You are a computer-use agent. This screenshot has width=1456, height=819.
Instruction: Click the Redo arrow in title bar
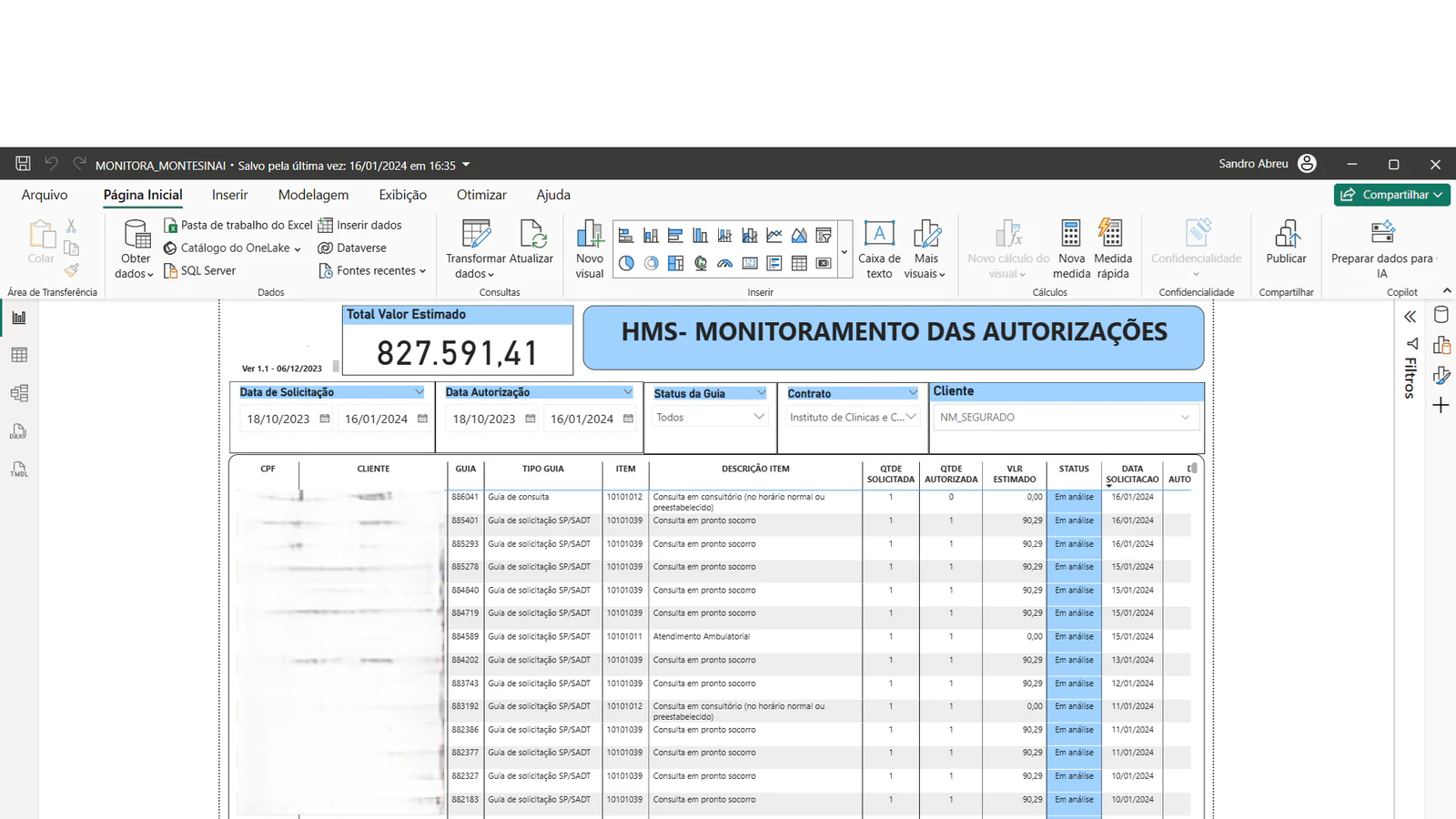click(79, 164)
